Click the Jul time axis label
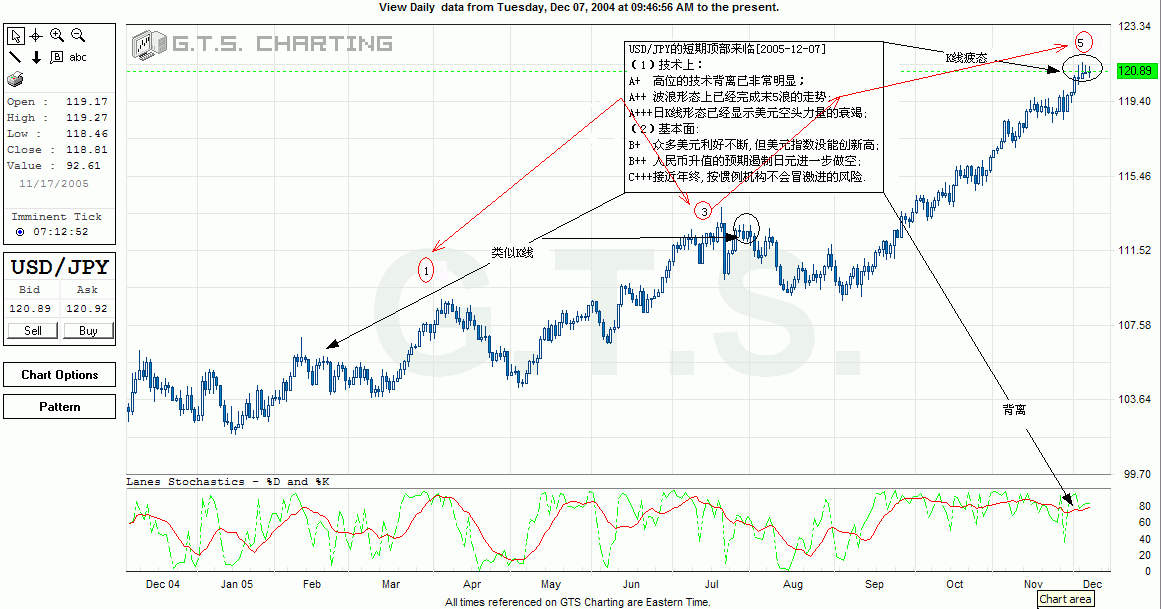This screenshot has width=1161, height=609. point(712,584)
